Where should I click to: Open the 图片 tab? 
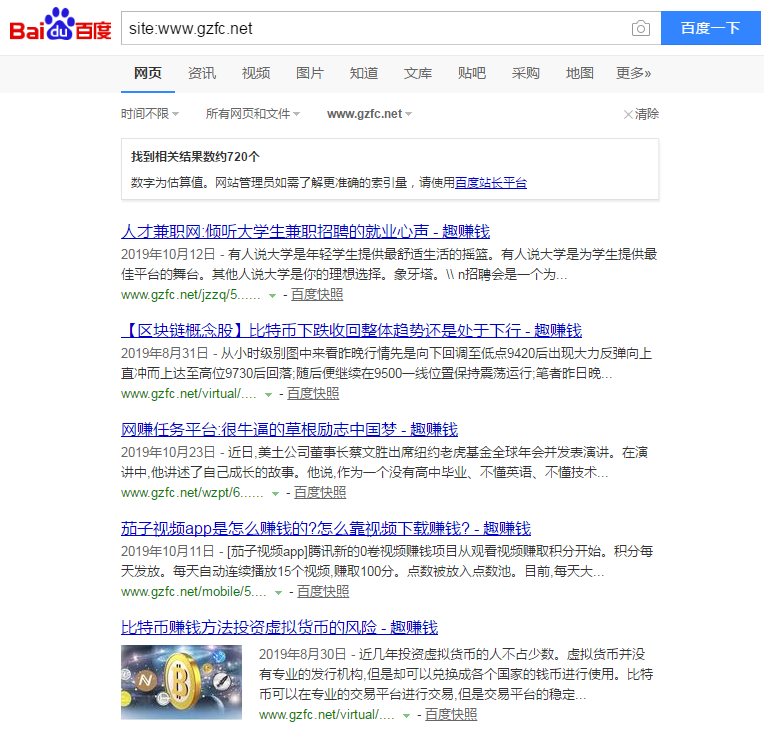pyautogui.click(x=310, y=73)
